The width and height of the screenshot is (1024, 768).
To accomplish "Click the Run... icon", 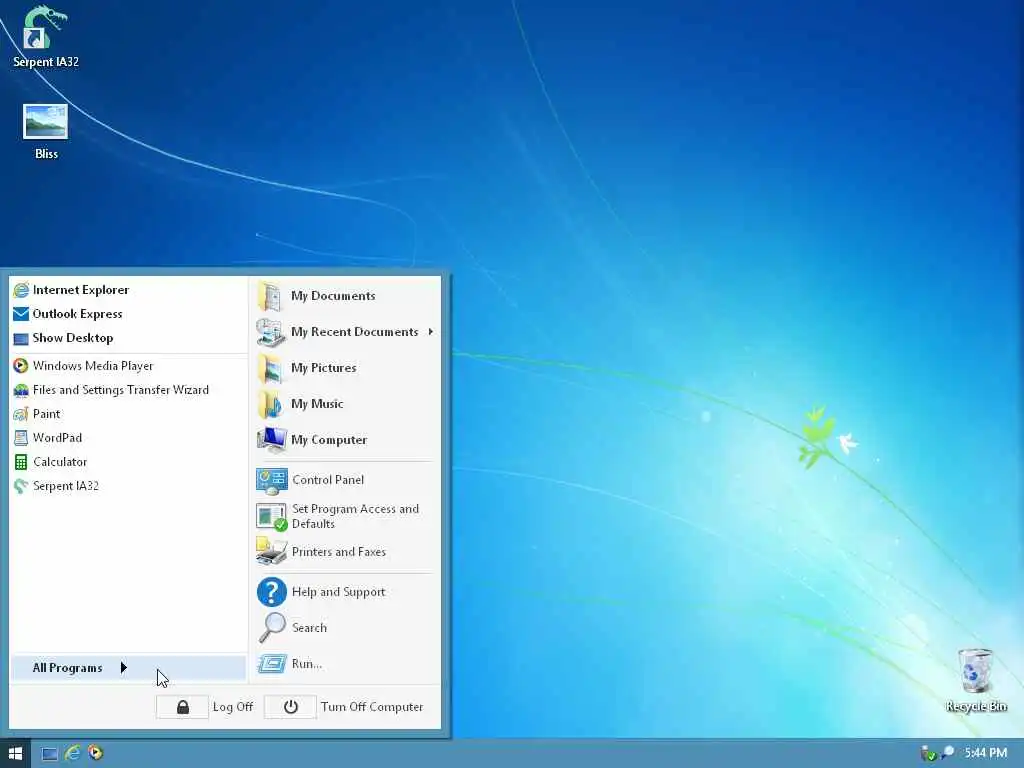I will pos(272,664).
